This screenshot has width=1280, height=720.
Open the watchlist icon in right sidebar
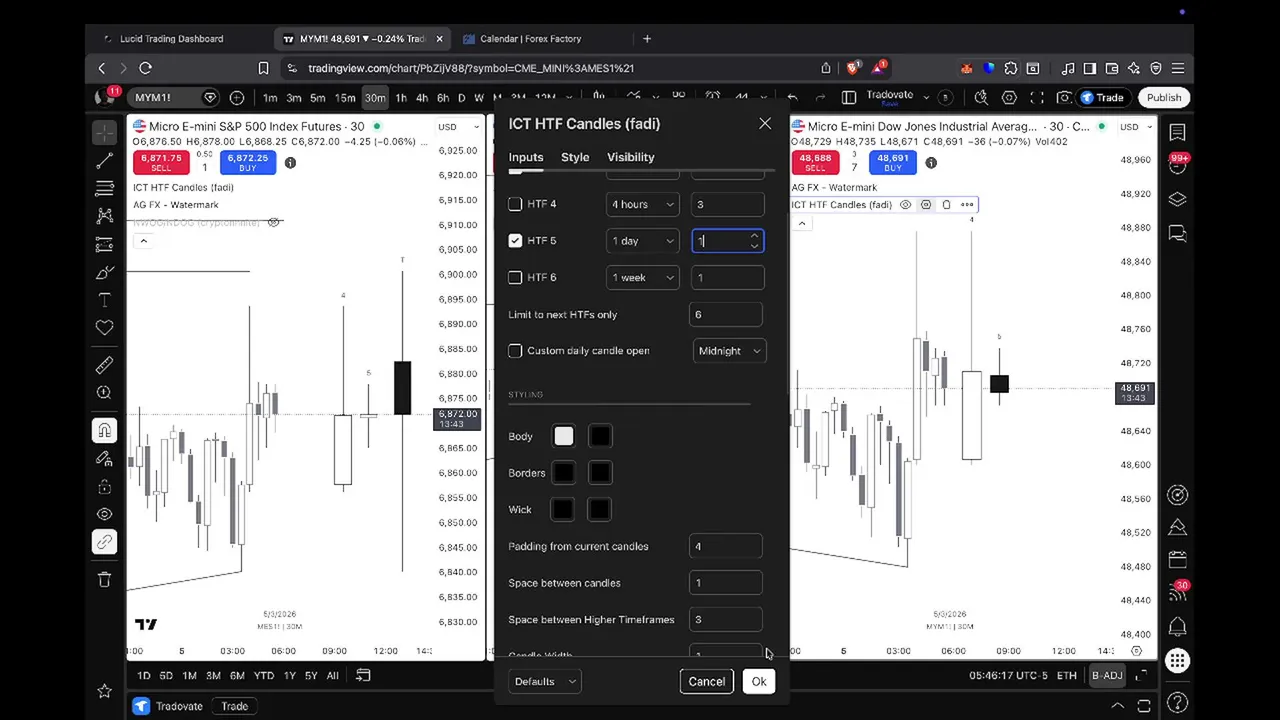(x=1177, y=133)
